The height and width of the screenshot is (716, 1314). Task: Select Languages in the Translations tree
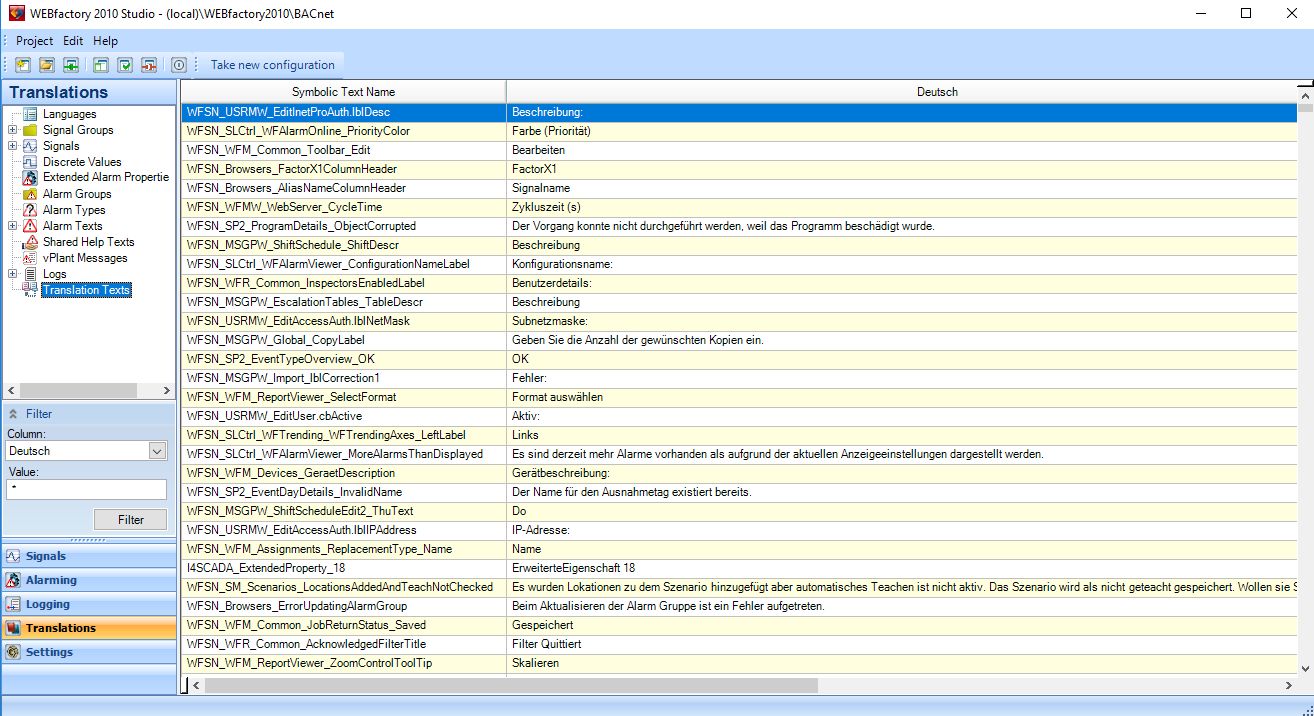click(x=69, y=114)
